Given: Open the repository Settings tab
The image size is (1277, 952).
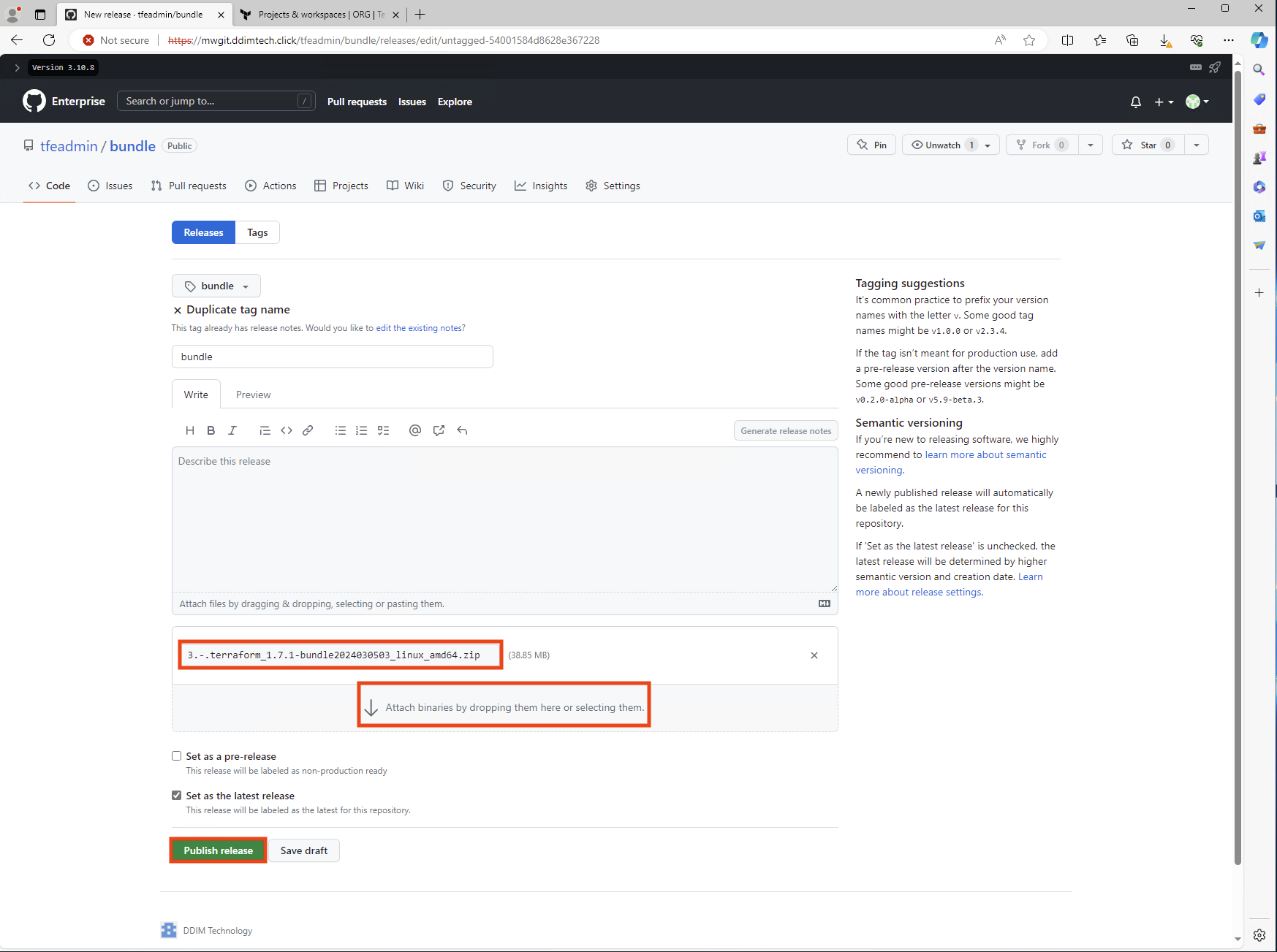Looking at the screenshot, I should (x=613, y=186).
